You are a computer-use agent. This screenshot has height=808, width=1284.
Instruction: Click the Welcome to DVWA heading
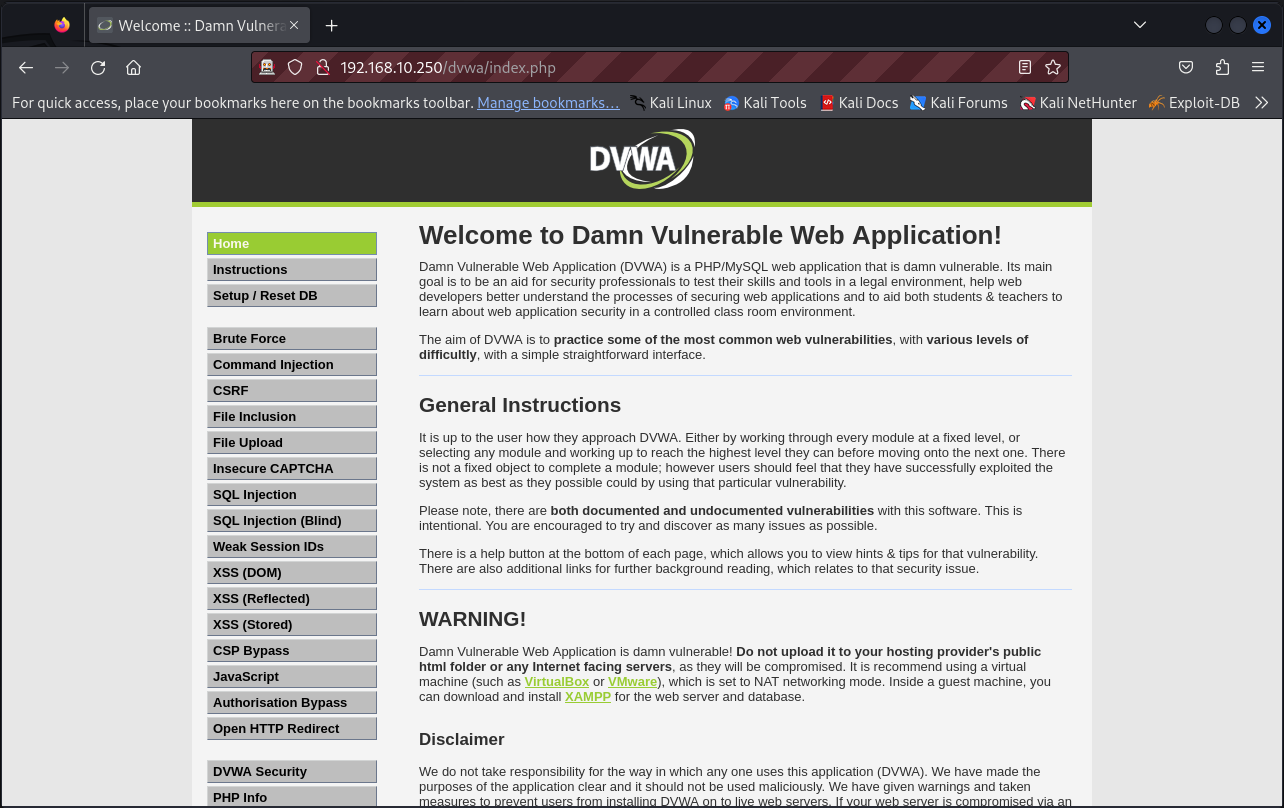click(x=710, y=235)
